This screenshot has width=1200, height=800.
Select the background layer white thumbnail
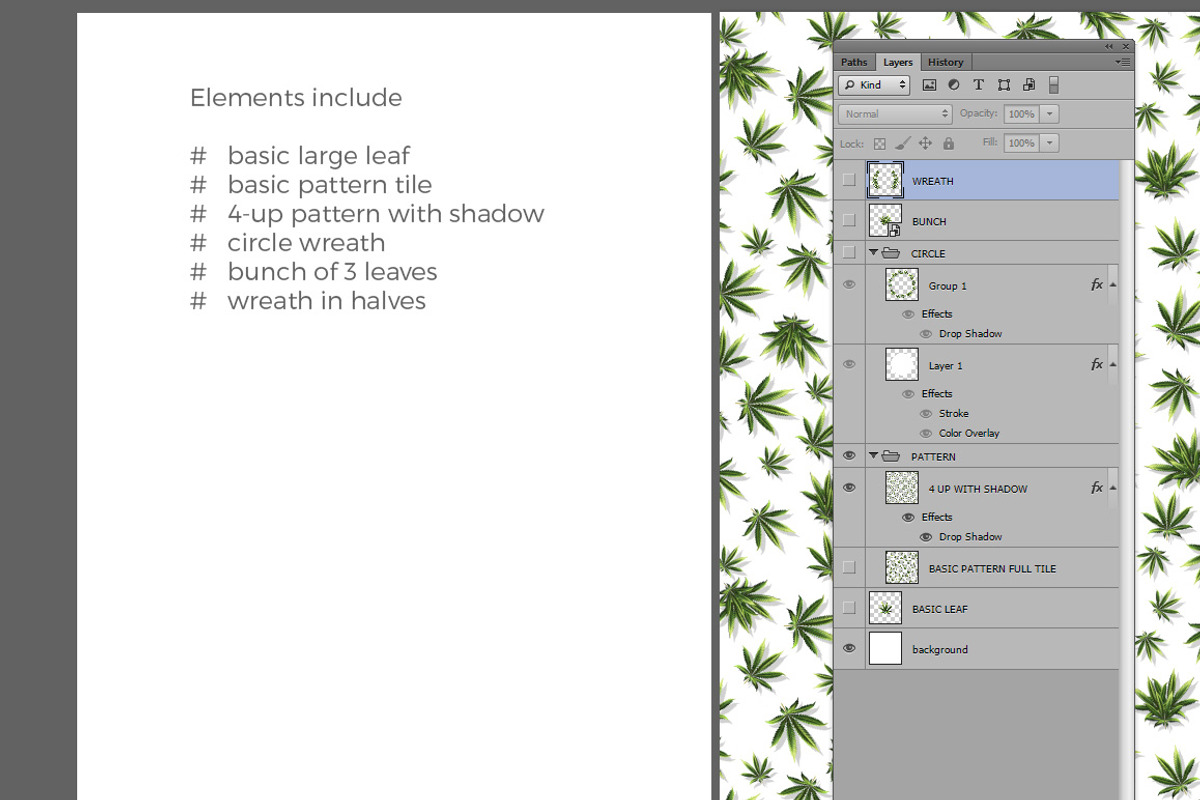pyautogui.click(x=885, y=648)
